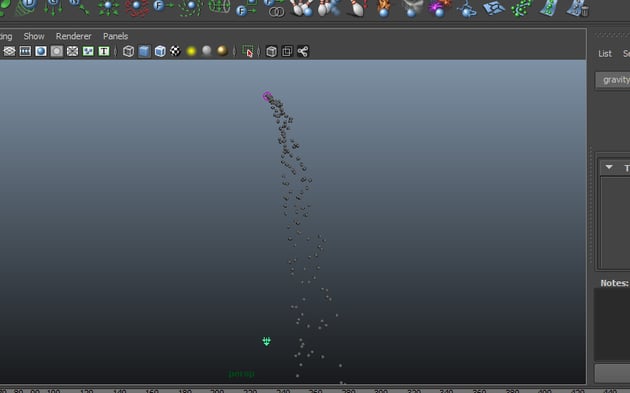The width and height of the screenshot is (630, 393).
Task: Create Curve Flow effect from the shelf
Action: tap(522, 8)
